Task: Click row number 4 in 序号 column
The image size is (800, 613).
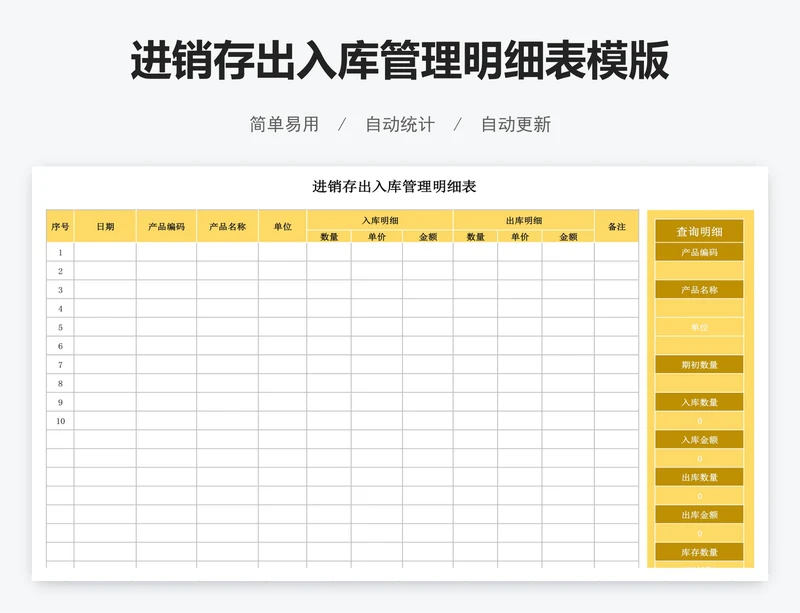Action: 60,309
